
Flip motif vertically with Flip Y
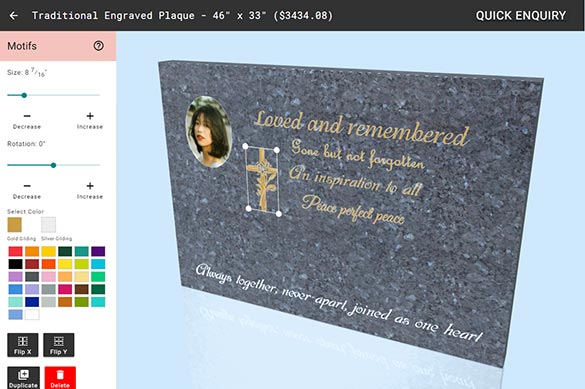coord(59,345)
